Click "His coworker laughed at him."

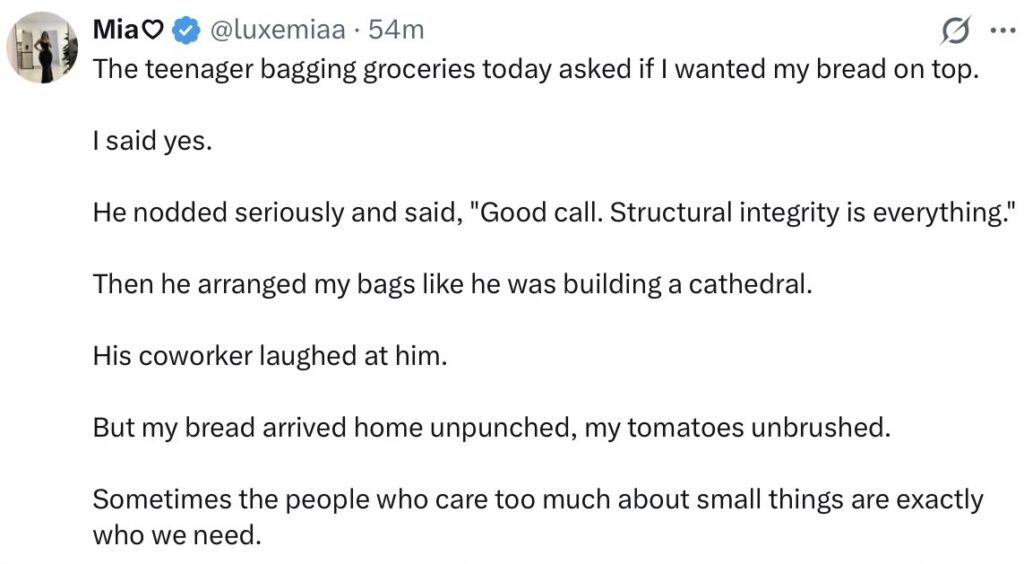[269, 355]
